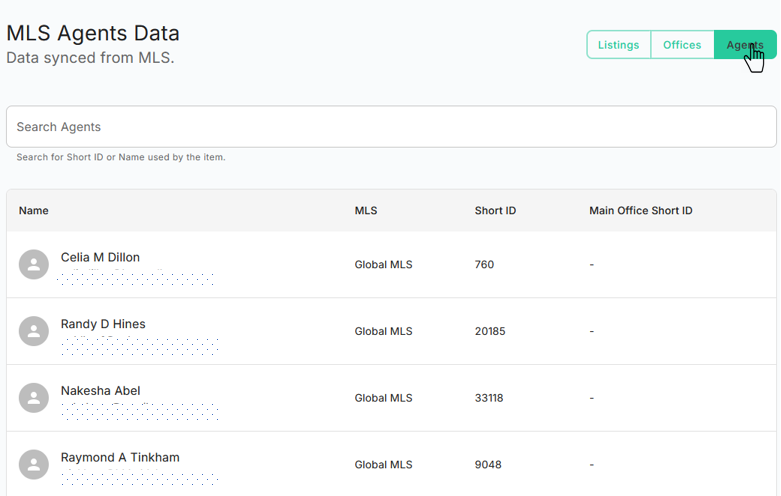
Task: Click Nakesha Abel's avatar icon
Action: pyautogui.click(x=34, y=397)
